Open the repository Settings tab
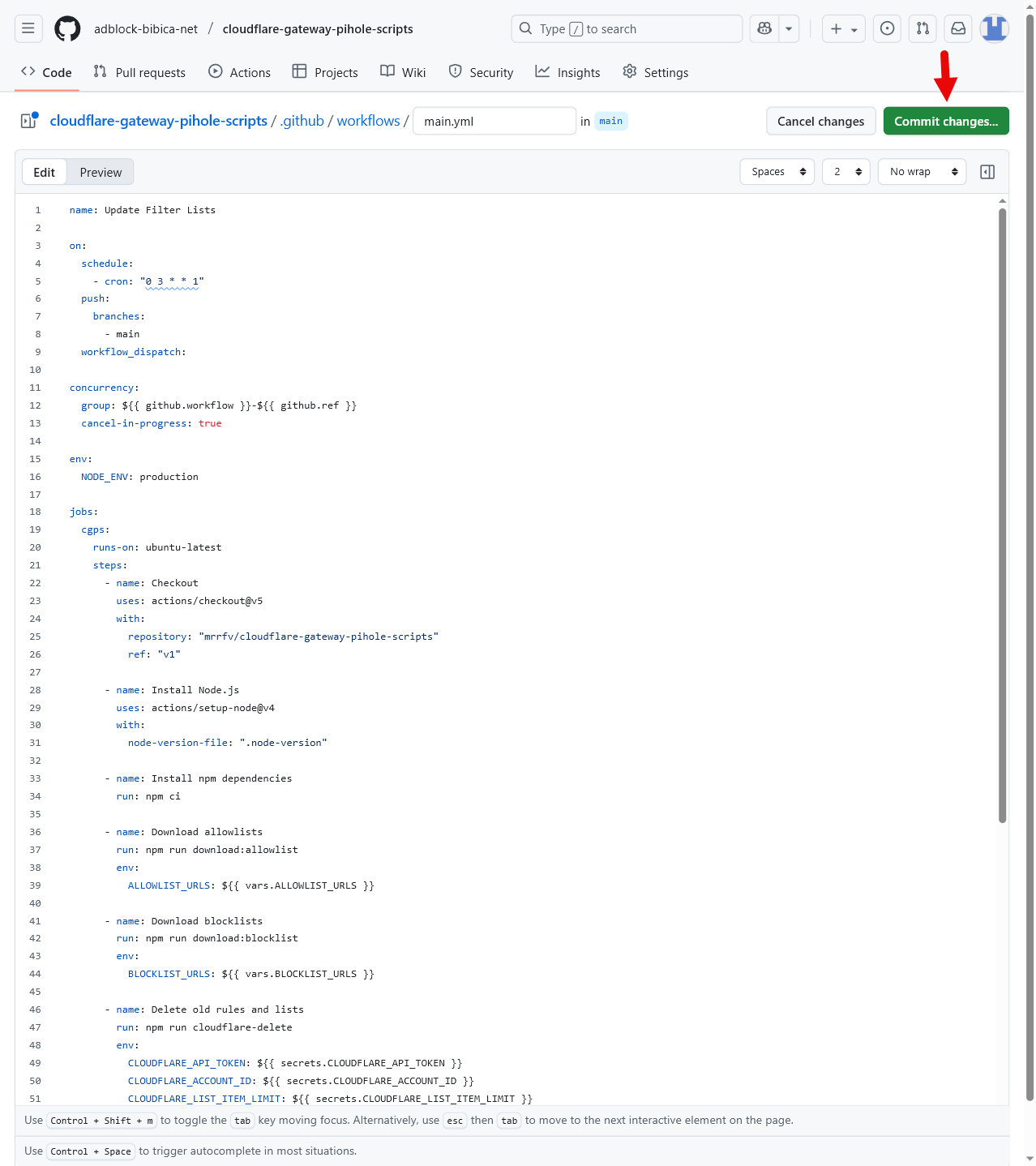Image resolution: width=1036 pixels, height=1166 pixels. [655, 72]
